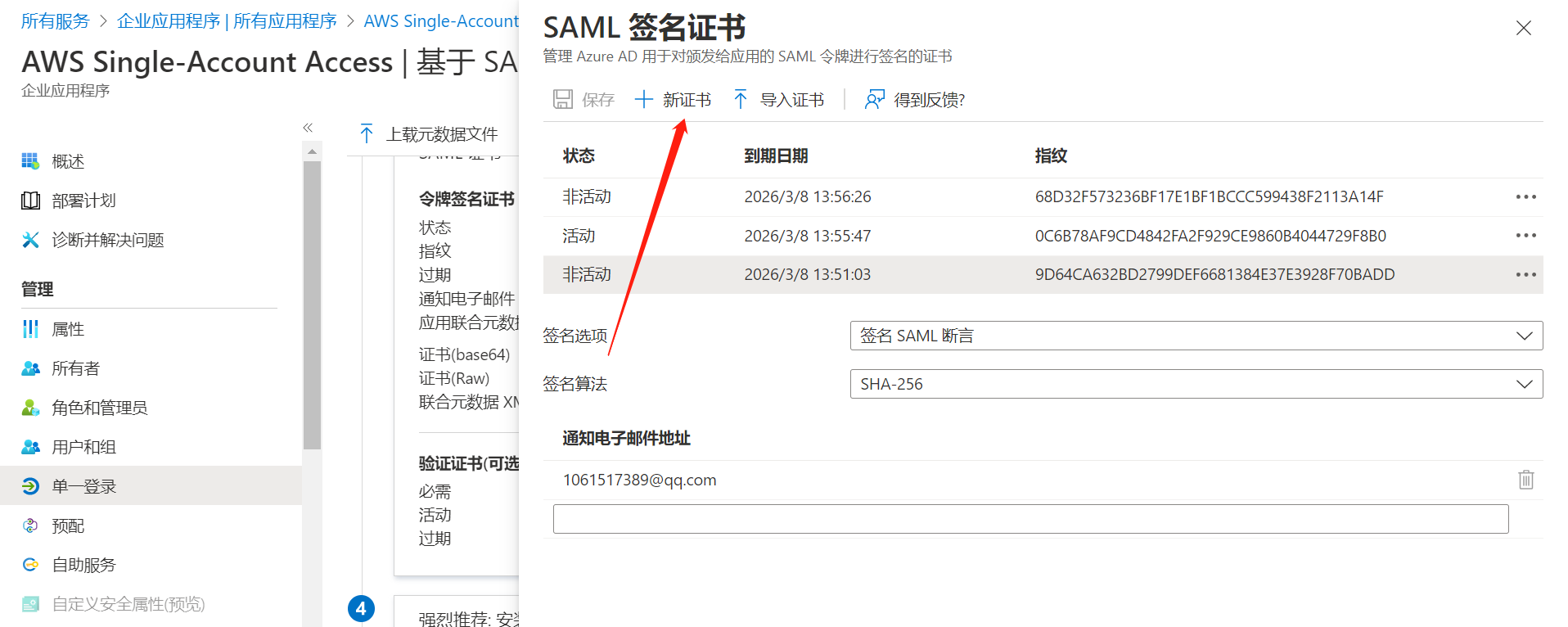Go to 企业应用程序 | 所有应用程序 breadcrumb
Screen dimensions: 1568x627
(x=227, y=21)
